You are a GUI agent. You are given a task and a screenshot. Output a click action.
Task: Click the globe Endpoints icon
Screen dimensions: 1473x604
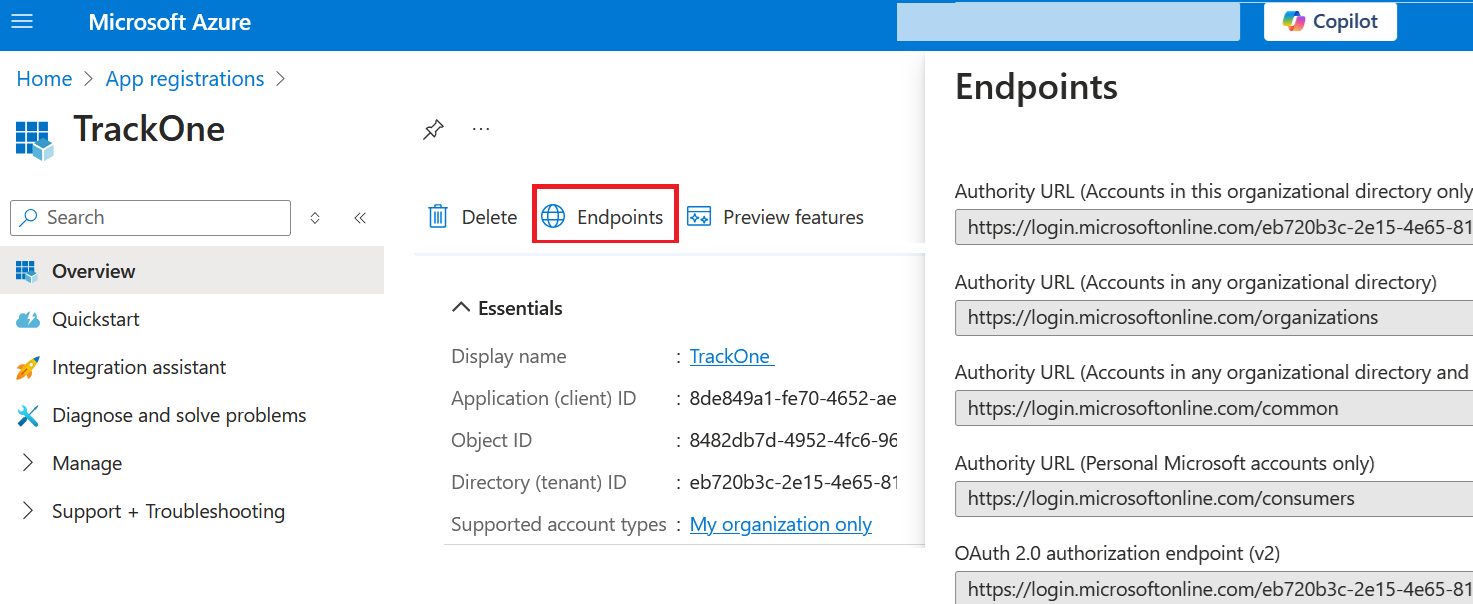[553, 217]
